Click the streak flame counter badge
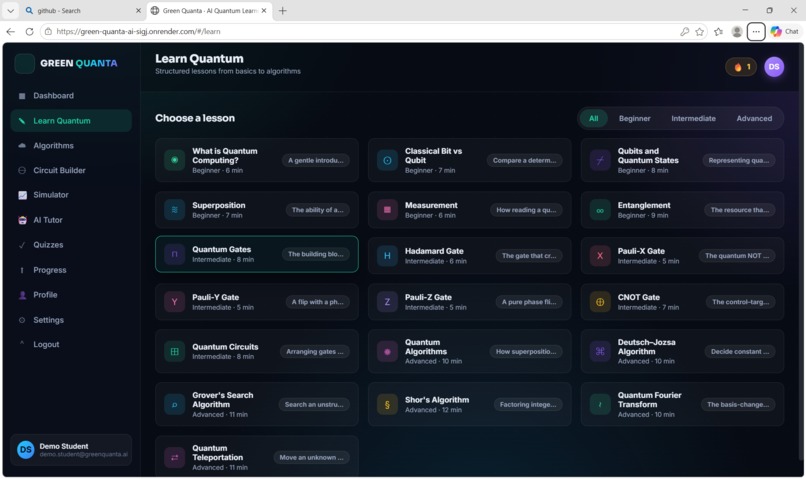The image size is (806, 479). pyautogui.click(x=741, y=67)
